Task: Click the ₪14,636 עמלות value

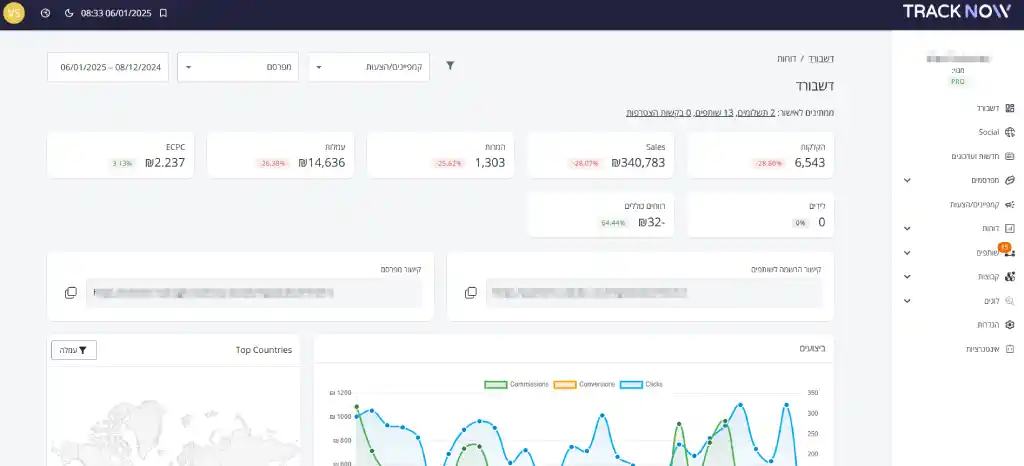Action: tap(321, 163)
